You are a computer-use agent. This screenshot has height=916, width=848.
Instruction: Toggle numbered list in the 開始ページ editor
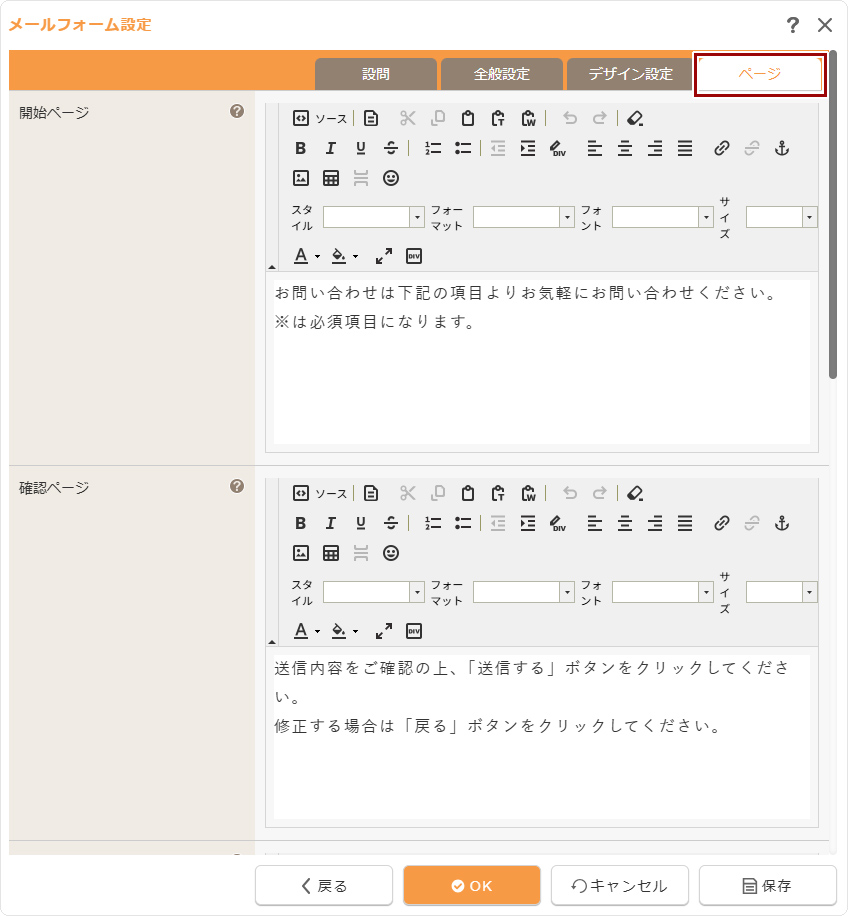point(433,148)
